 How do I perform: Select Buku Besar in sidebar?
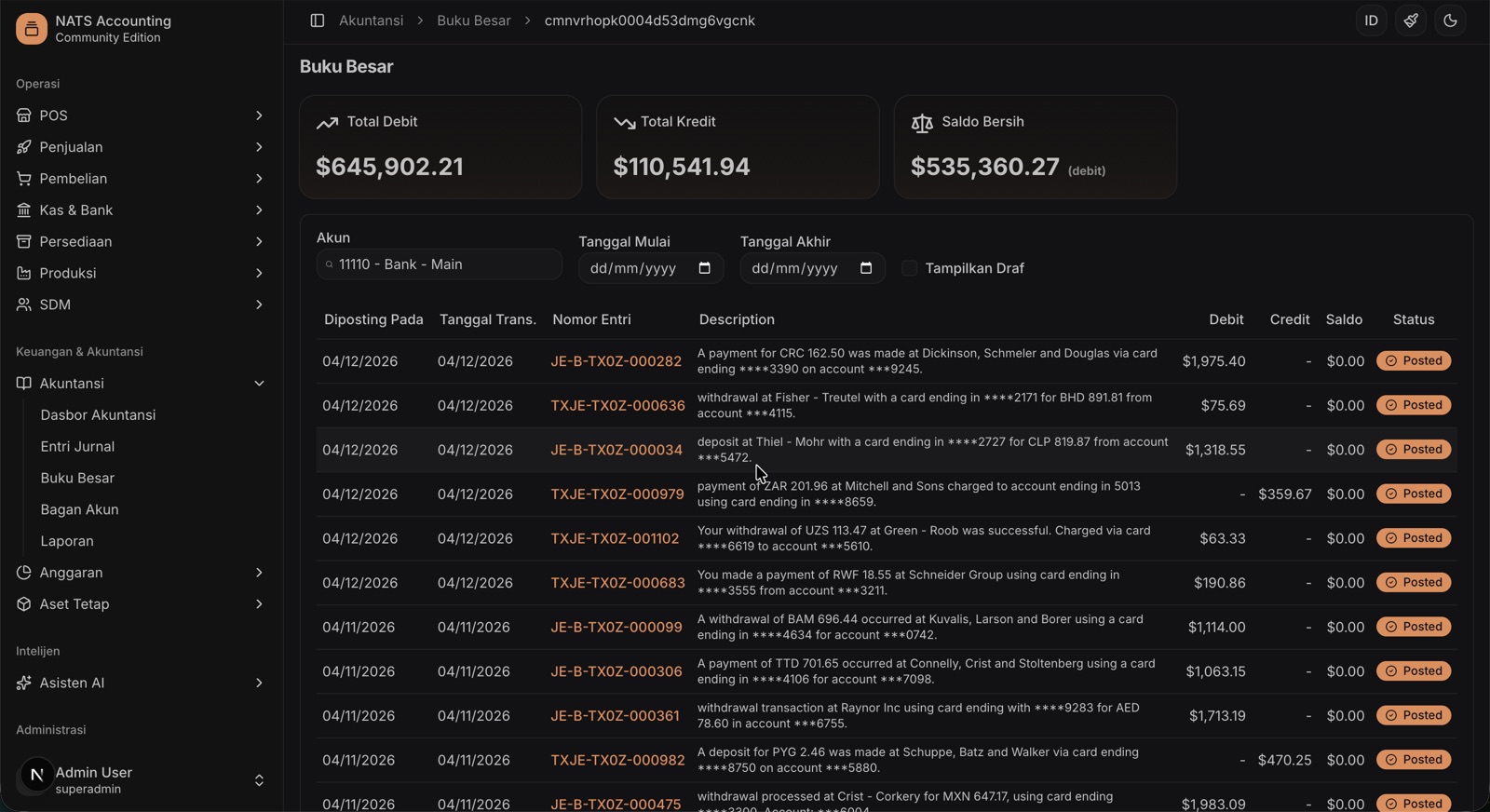click(77, 479)
